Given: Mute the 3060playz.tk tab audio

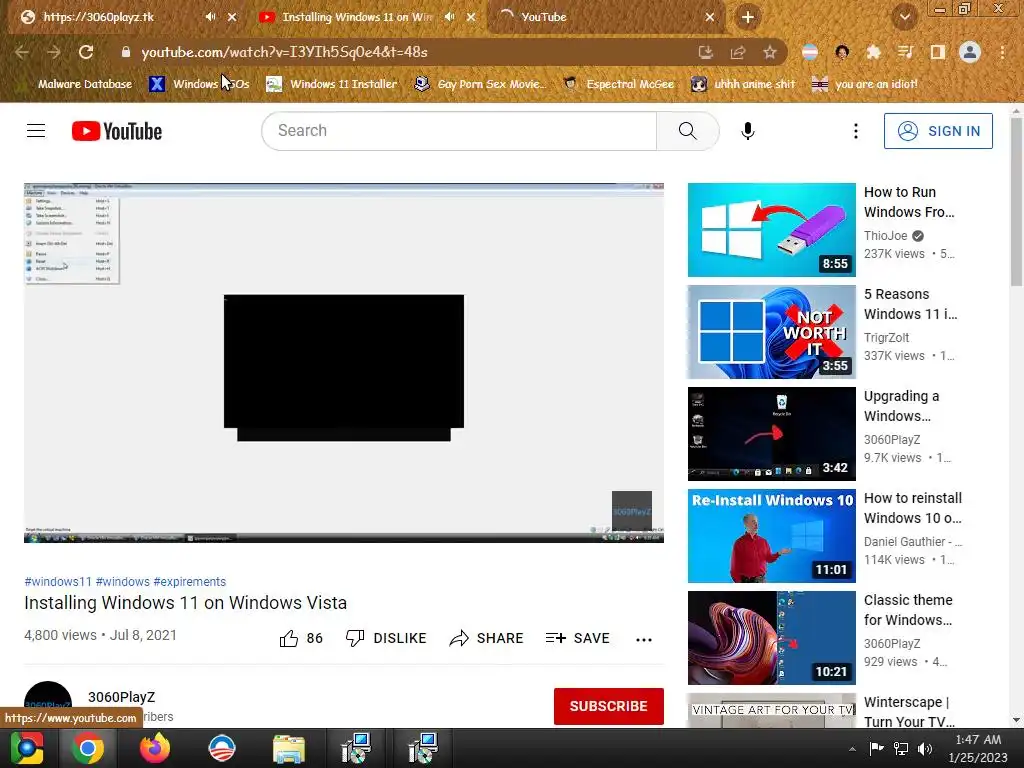Looking at the screenshot, I should coord(210,17).
